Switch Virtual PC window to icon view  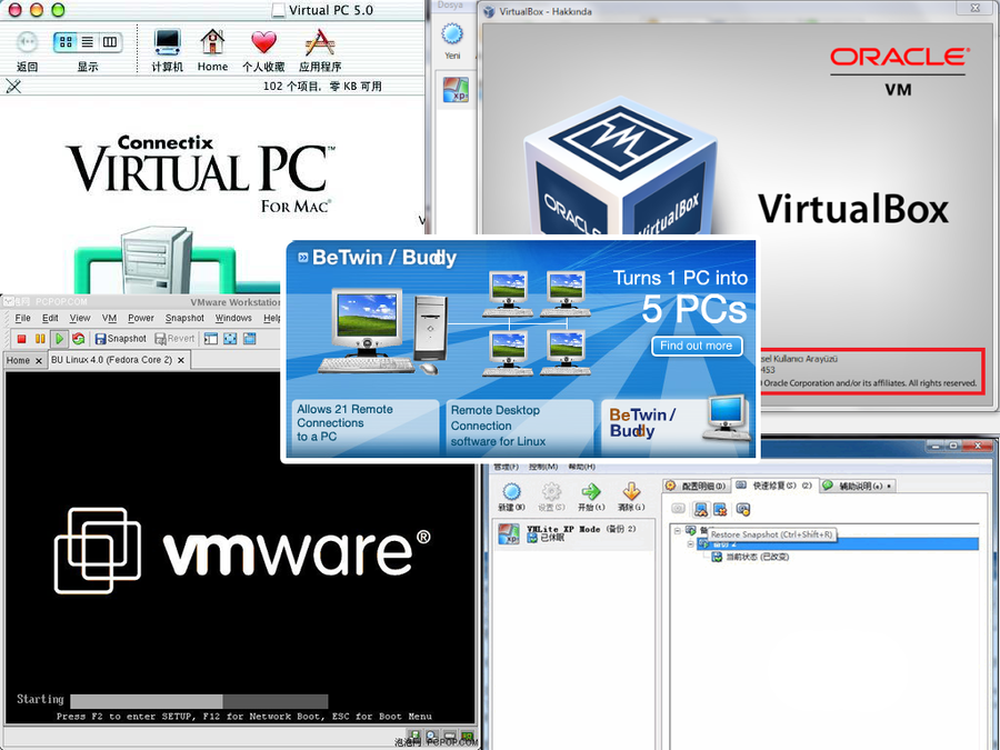tap(65, 42)
